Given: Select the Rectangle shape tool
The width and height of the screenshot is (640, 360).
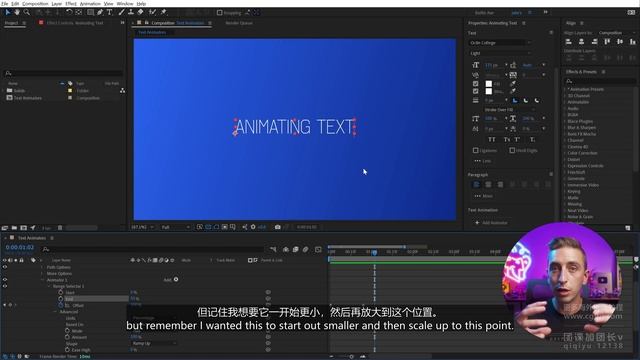Looking at the screenshot, I should pyautogui.click(x=90, y=13).
